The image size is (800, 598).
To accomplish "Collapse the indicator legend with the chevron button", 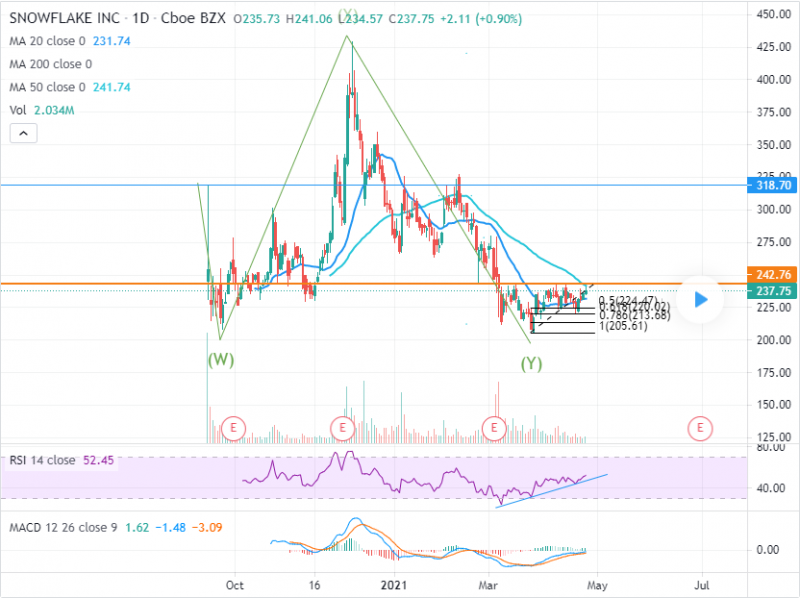I will 24,132.
